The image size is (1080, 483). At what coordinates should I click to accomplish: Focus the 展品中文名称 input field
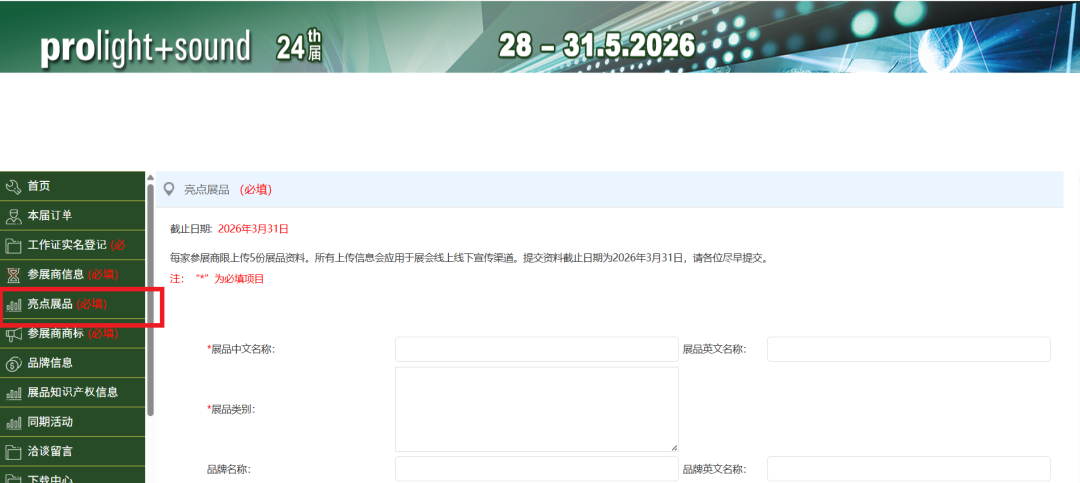click(537, 349)
